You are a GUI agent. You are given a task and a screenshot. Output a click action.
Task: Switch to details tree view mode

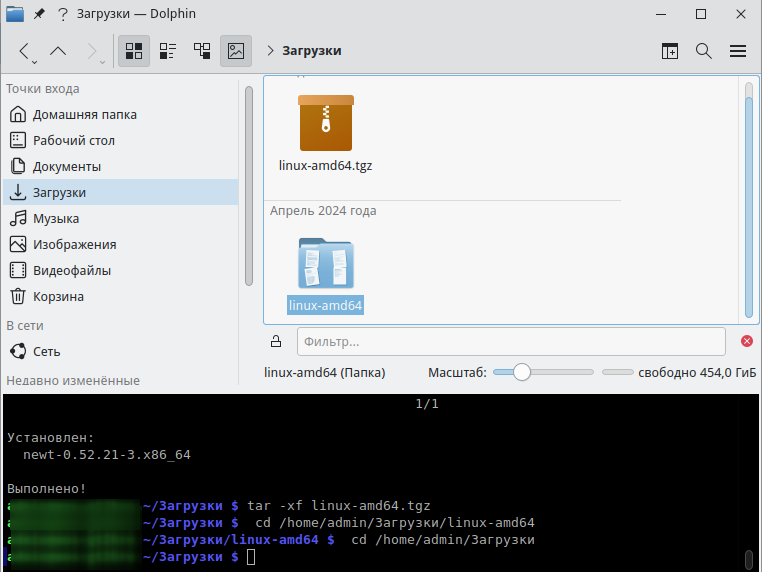point(202,51)
